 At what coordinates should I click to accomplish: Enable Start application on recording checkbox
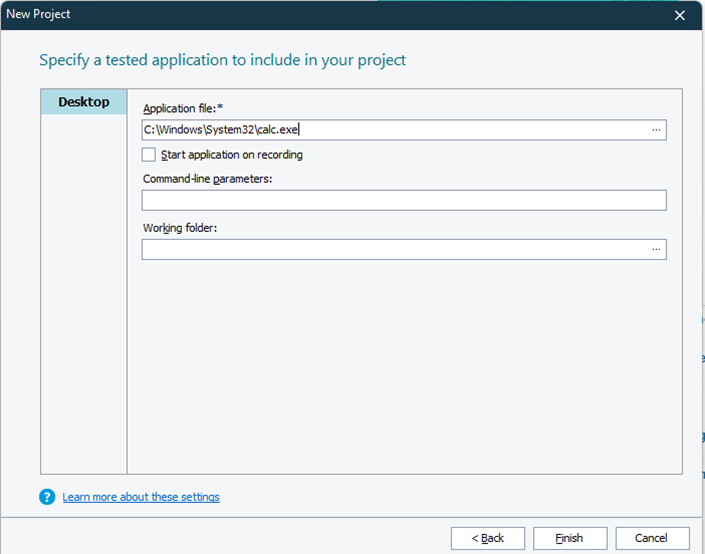(x=149, y=155)
